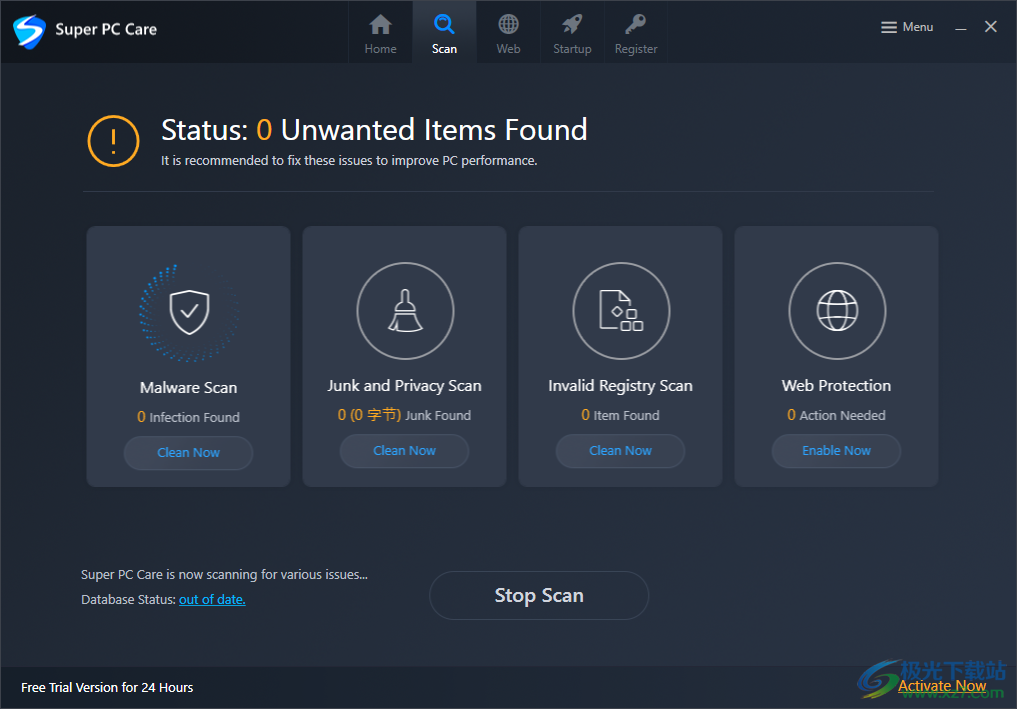Click the 0 Infection Found text
1017x709 pixels.
pos(188,417)
